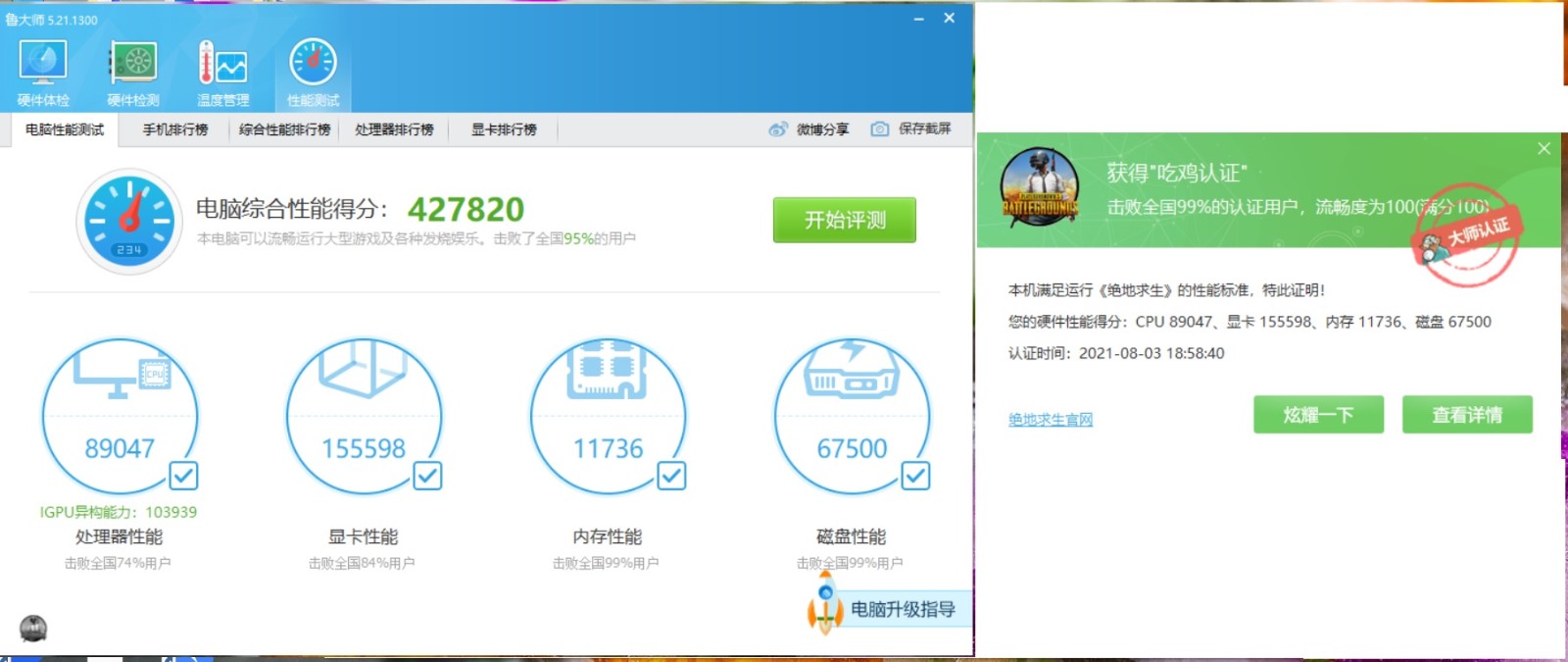
Task: Open the 处理器排行榜 tab
Action: point(394,129)
